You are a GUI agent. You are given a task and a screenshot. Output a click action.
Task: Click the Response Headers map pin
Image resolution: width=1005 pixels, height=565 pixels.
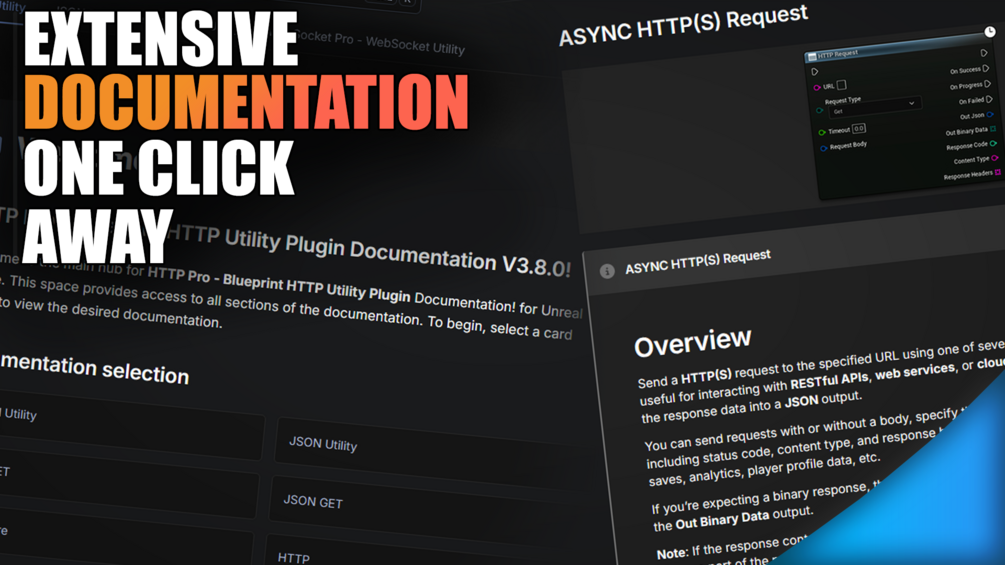point(997,172)
